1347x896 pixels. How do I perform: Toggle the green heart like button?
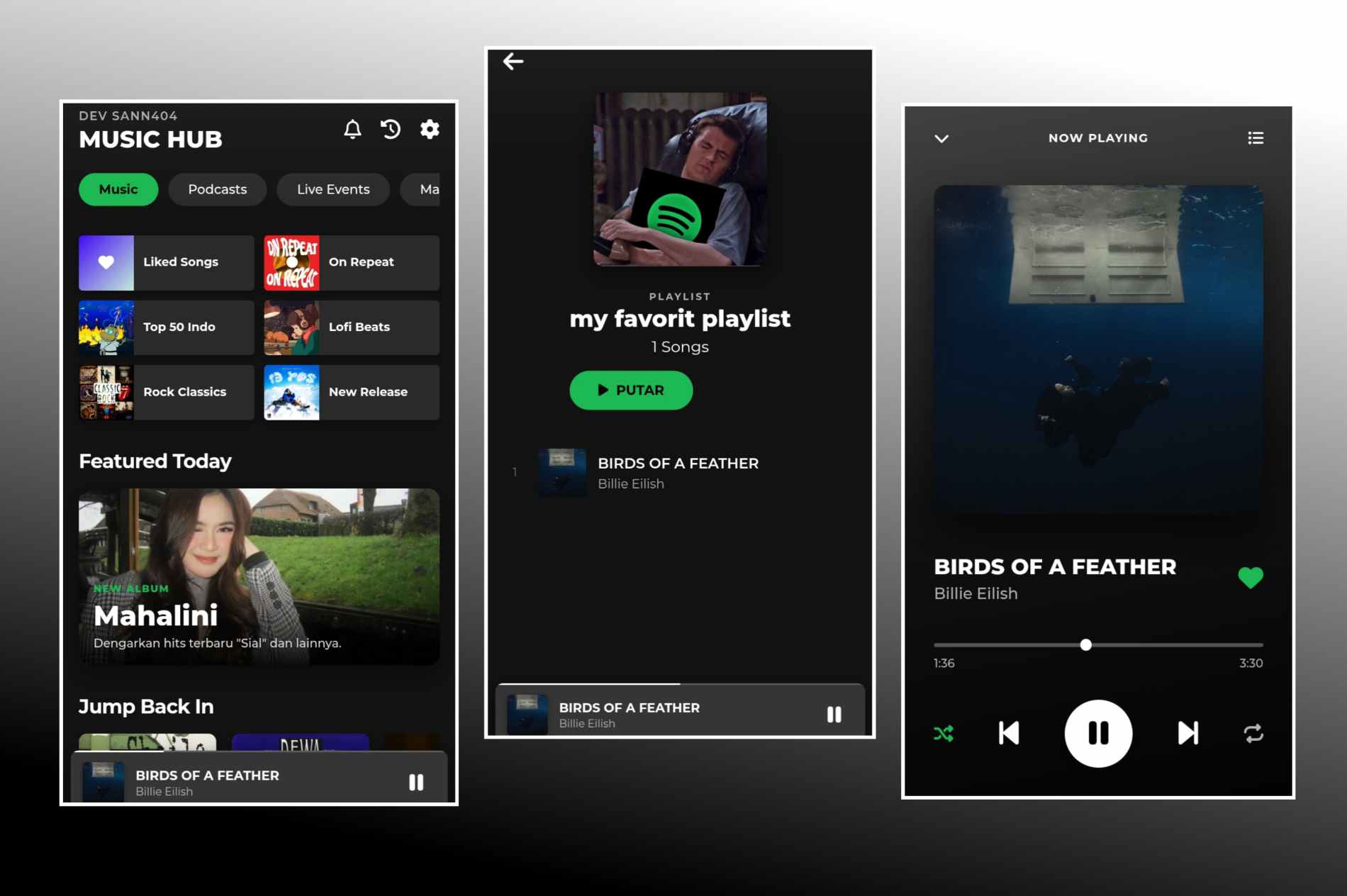click(1251, 578)
